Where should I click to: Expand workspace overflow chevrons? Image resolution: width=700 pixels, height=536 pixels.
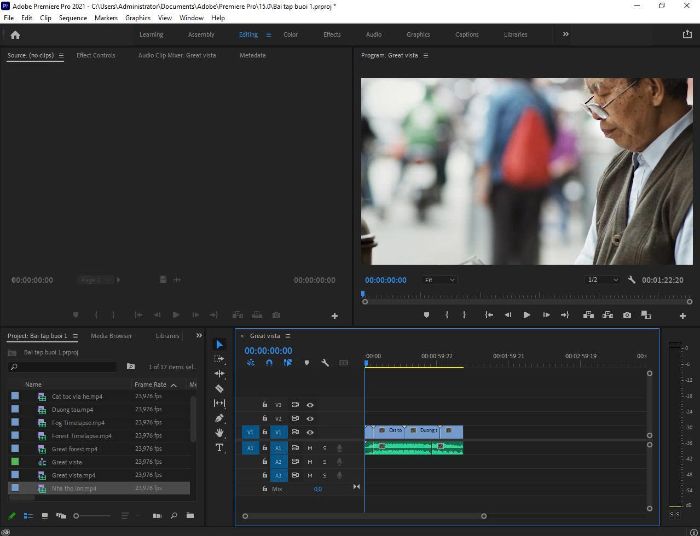point(566,34)
